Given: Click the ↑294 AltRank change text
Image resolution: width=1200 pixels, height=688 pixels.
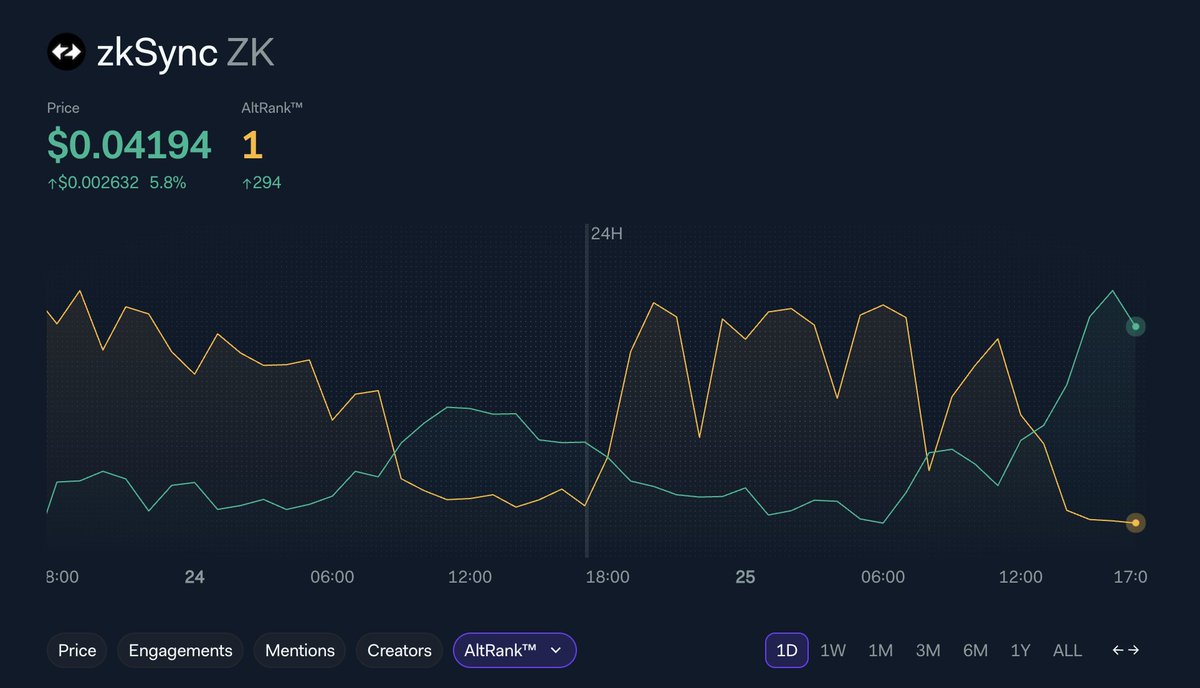Looking at the screenshot, I should [262, 183].
